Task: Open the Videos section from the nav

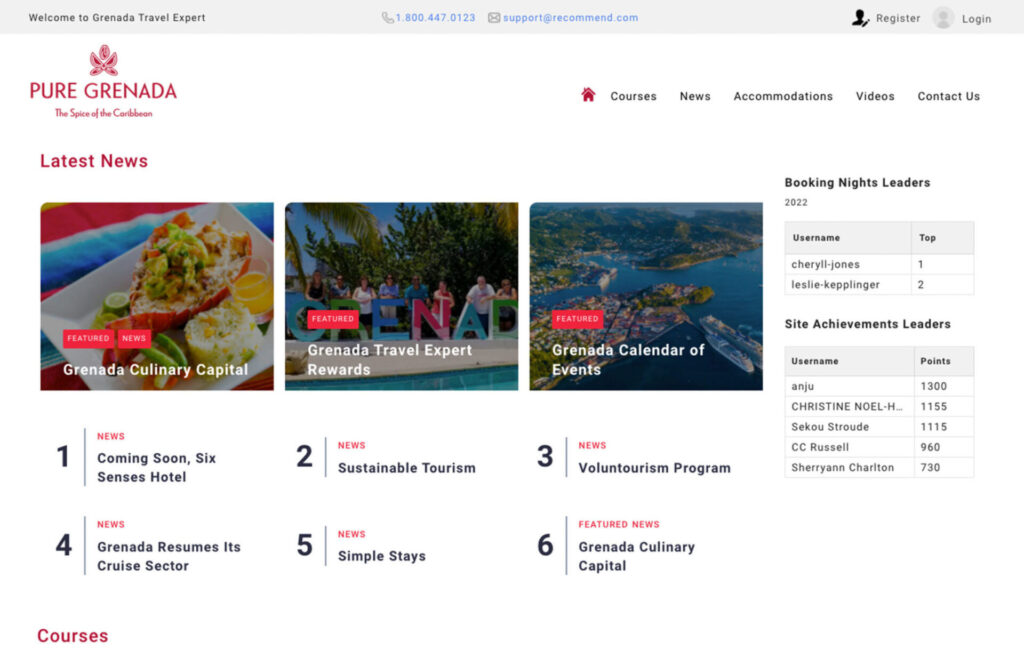Action: [875, 96]
